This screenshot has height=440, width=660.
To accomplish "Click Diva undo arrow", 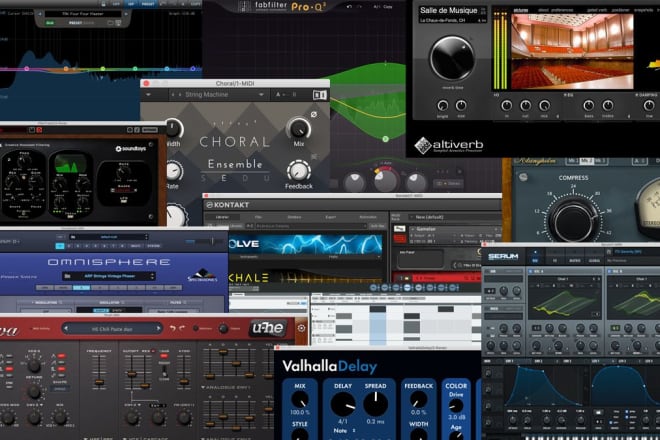I will tap(173, 328).
